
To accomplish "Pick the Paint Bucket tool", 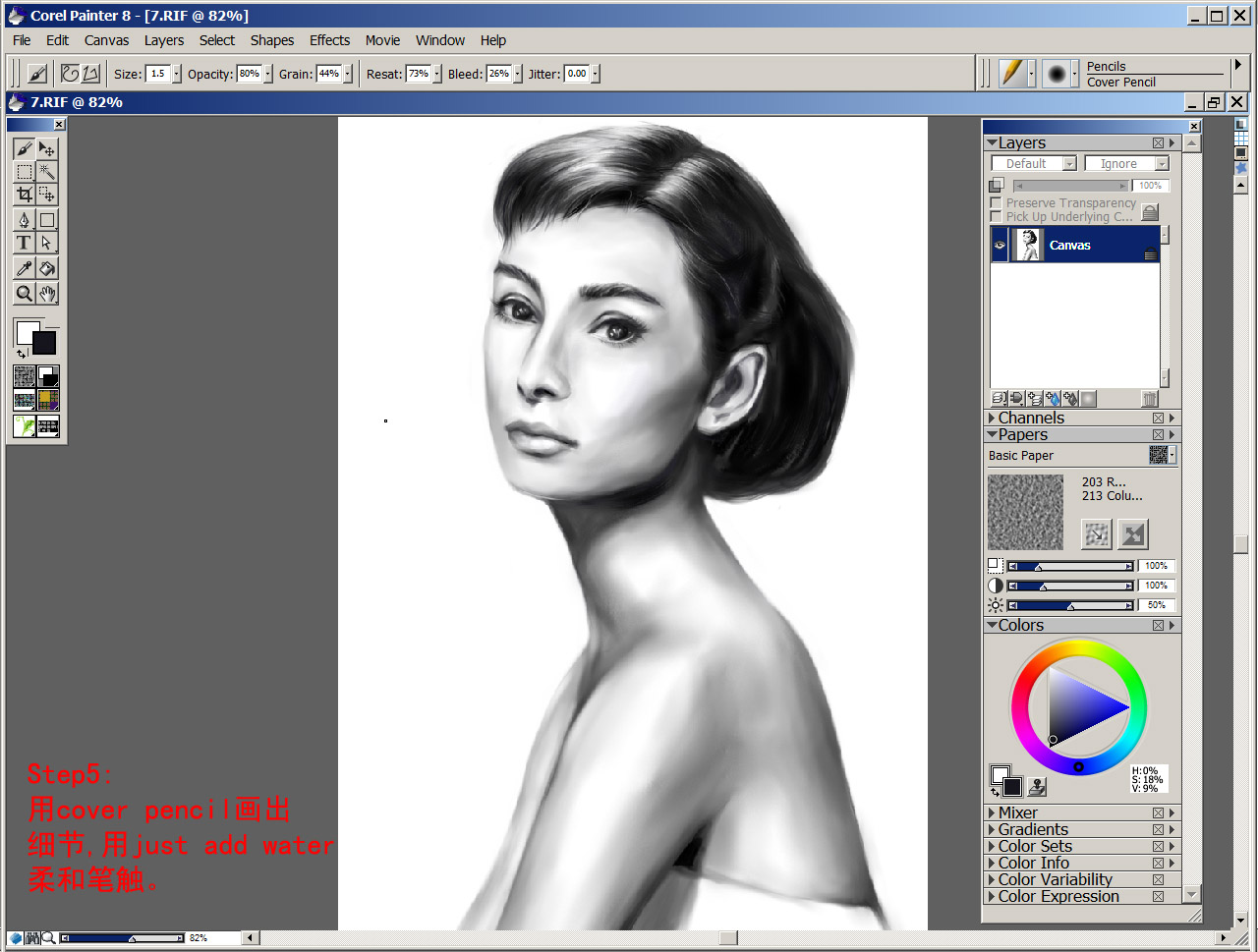I will coord(47,268).
